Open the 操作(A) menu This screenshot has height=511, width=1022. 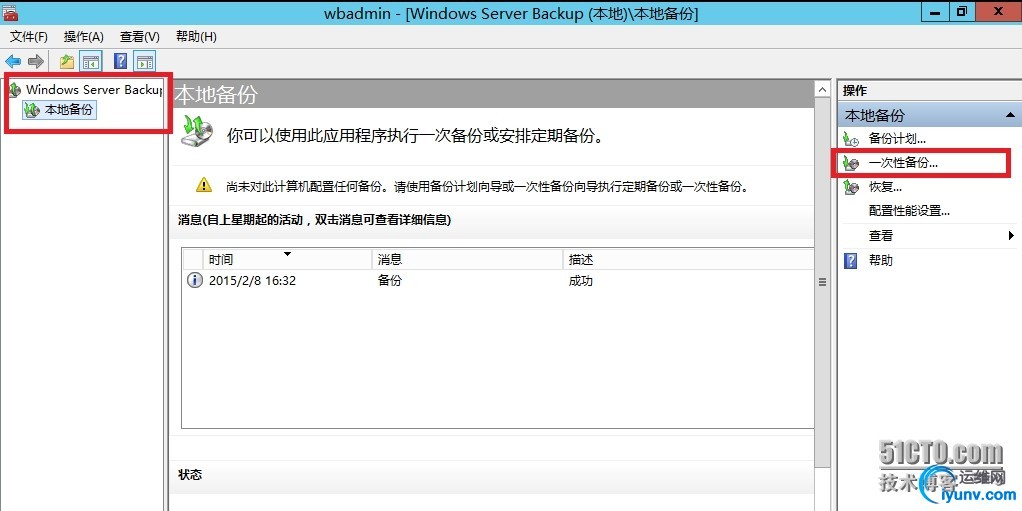pos(83,36)
